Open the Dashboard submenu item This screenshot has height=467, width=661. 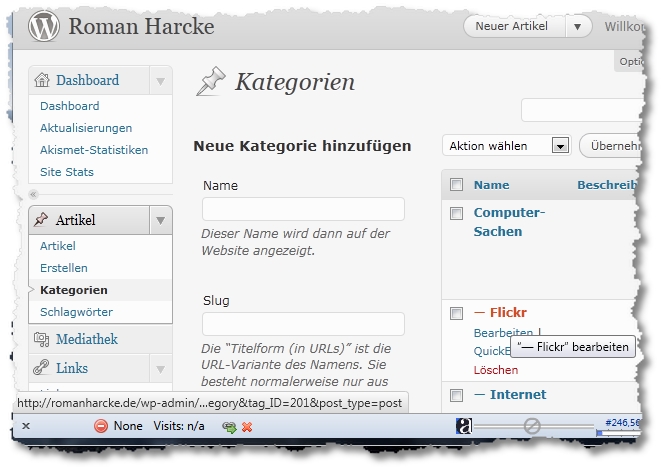pos(70,106)
